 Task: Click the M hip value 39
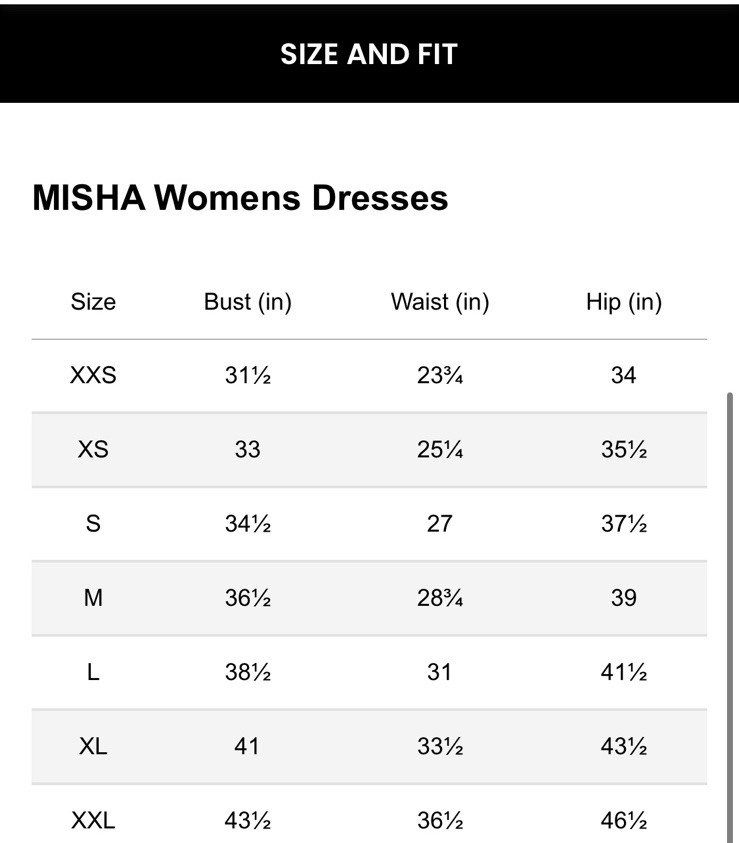click(x=624, y=597)
